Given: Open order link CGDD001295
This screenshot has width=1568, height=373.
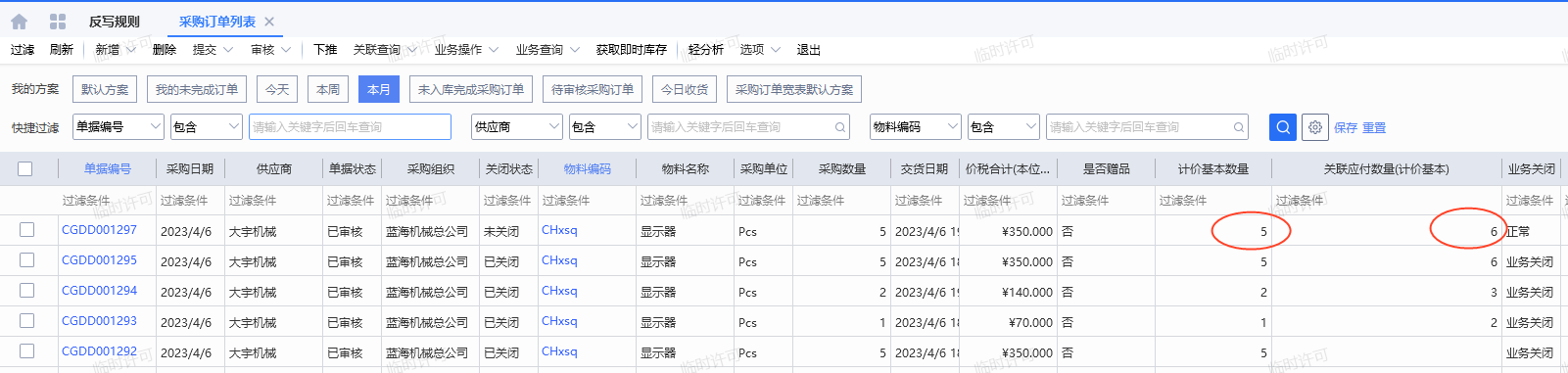Looking at the screenshot, I should click(x=99, y=260).
